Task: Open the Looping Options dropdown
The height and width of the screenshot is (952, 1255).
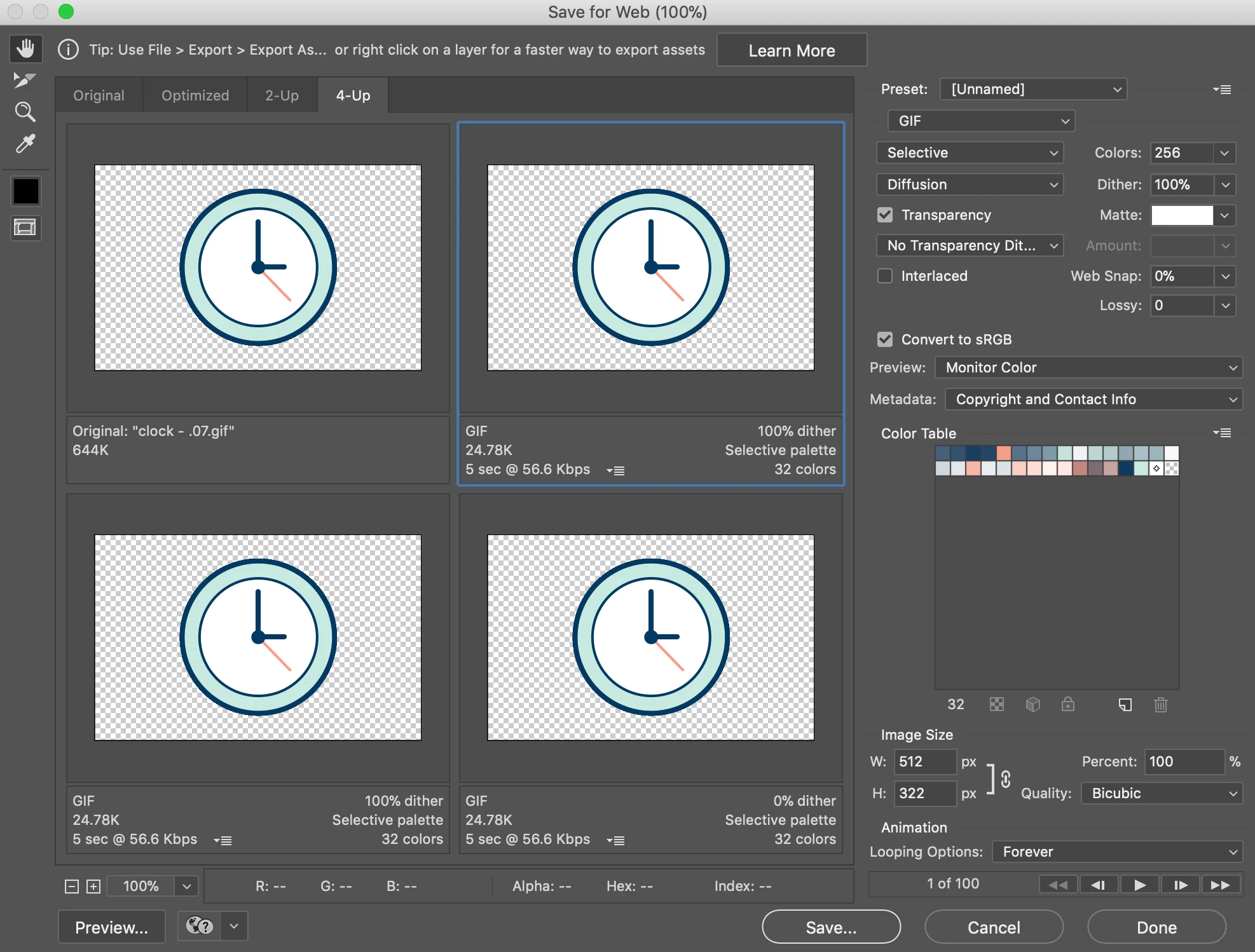Action: pos(1117,852)
